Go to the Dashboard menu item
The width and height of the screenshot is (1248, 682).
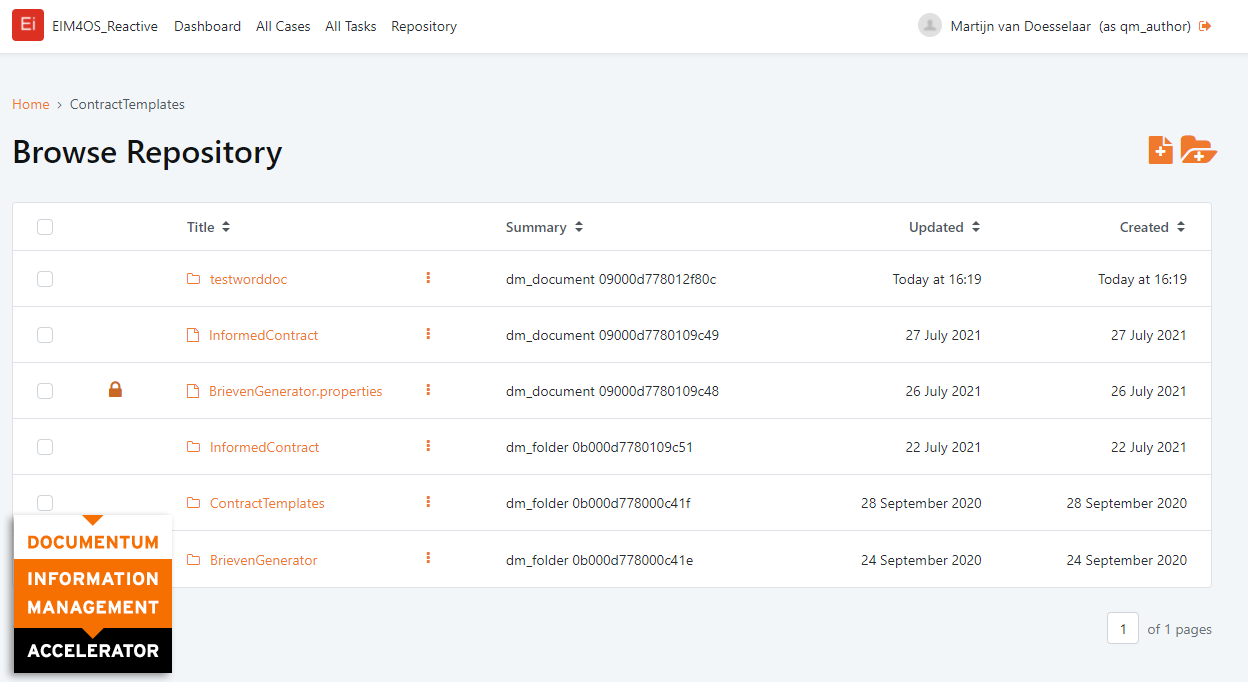click(x=207, y=27)
